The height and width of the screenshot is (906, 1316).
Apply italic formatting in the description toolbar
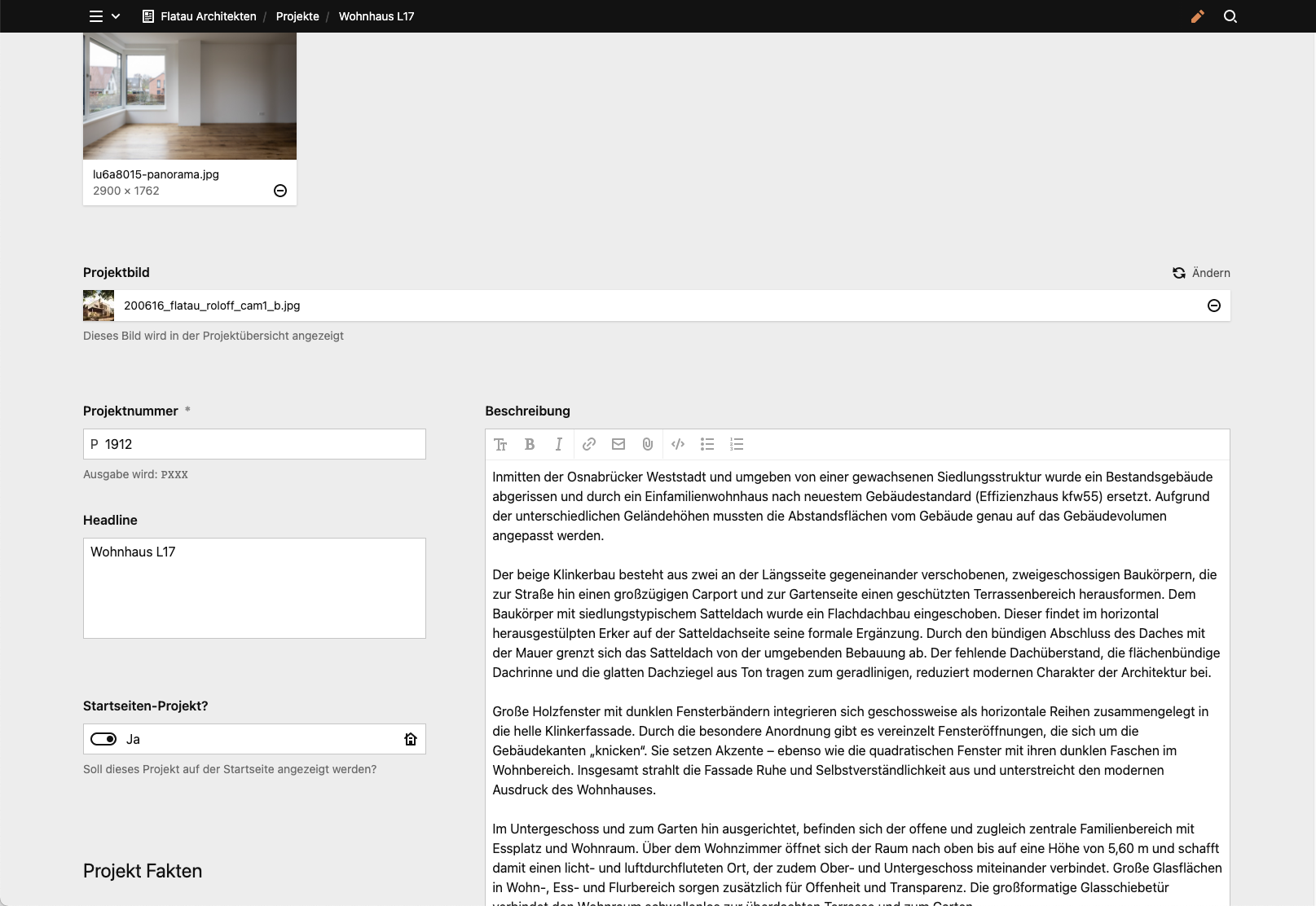click(x=559, y=444)
